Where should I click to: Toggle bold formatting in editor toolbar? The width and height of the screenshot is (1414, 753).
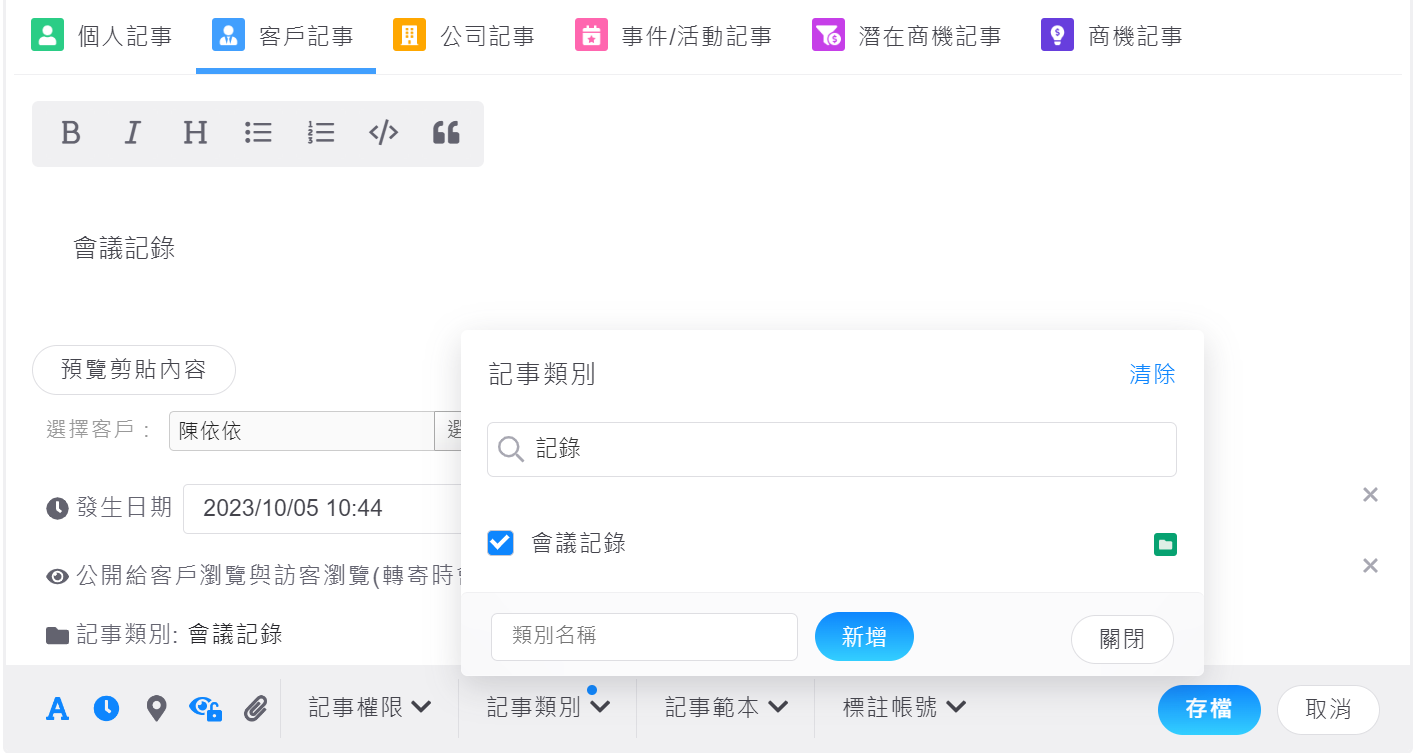(70, 133)
